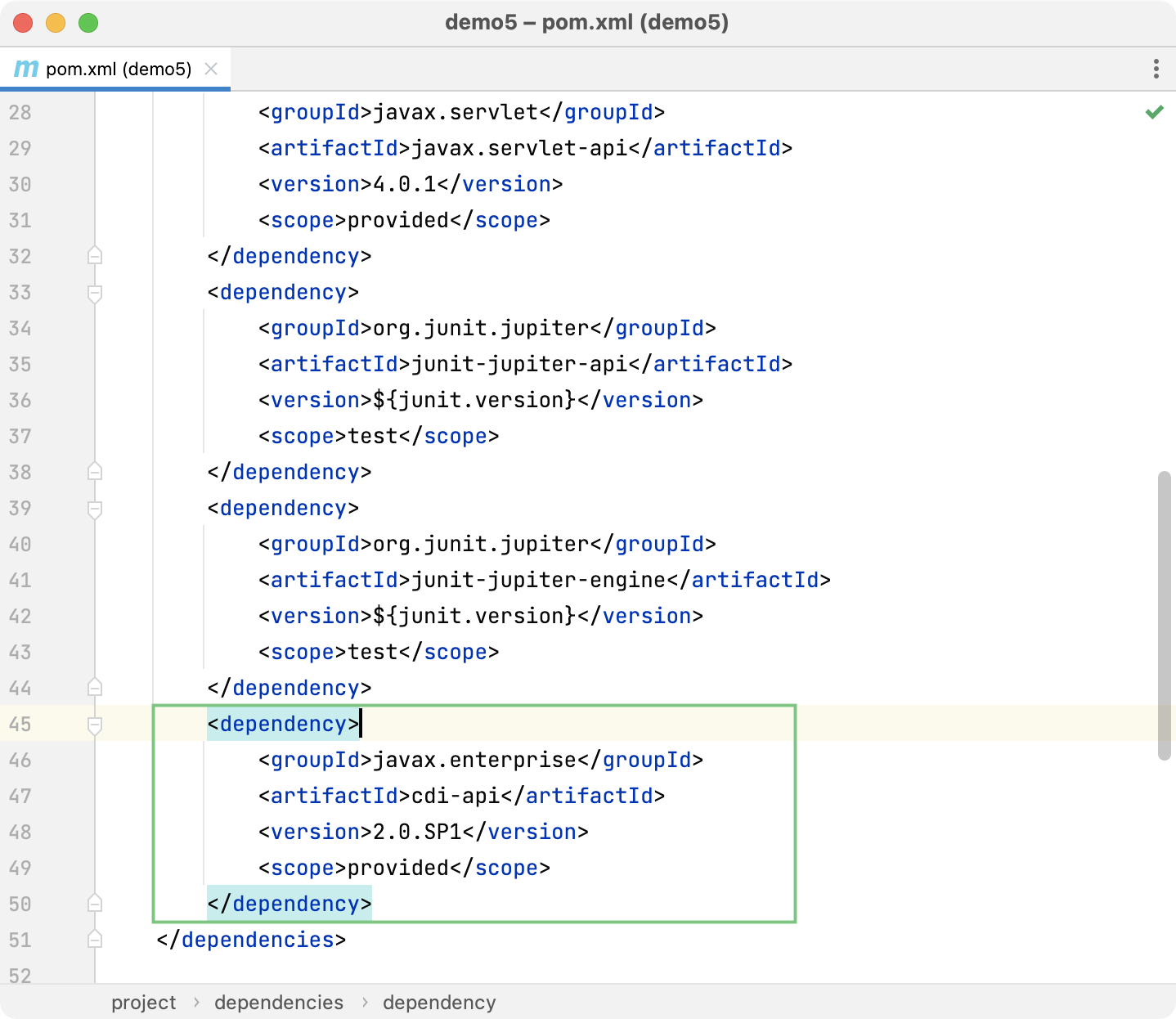Toggle fold end marker at line 50
Screen dimensions: 1176x1019
[95, 904]
